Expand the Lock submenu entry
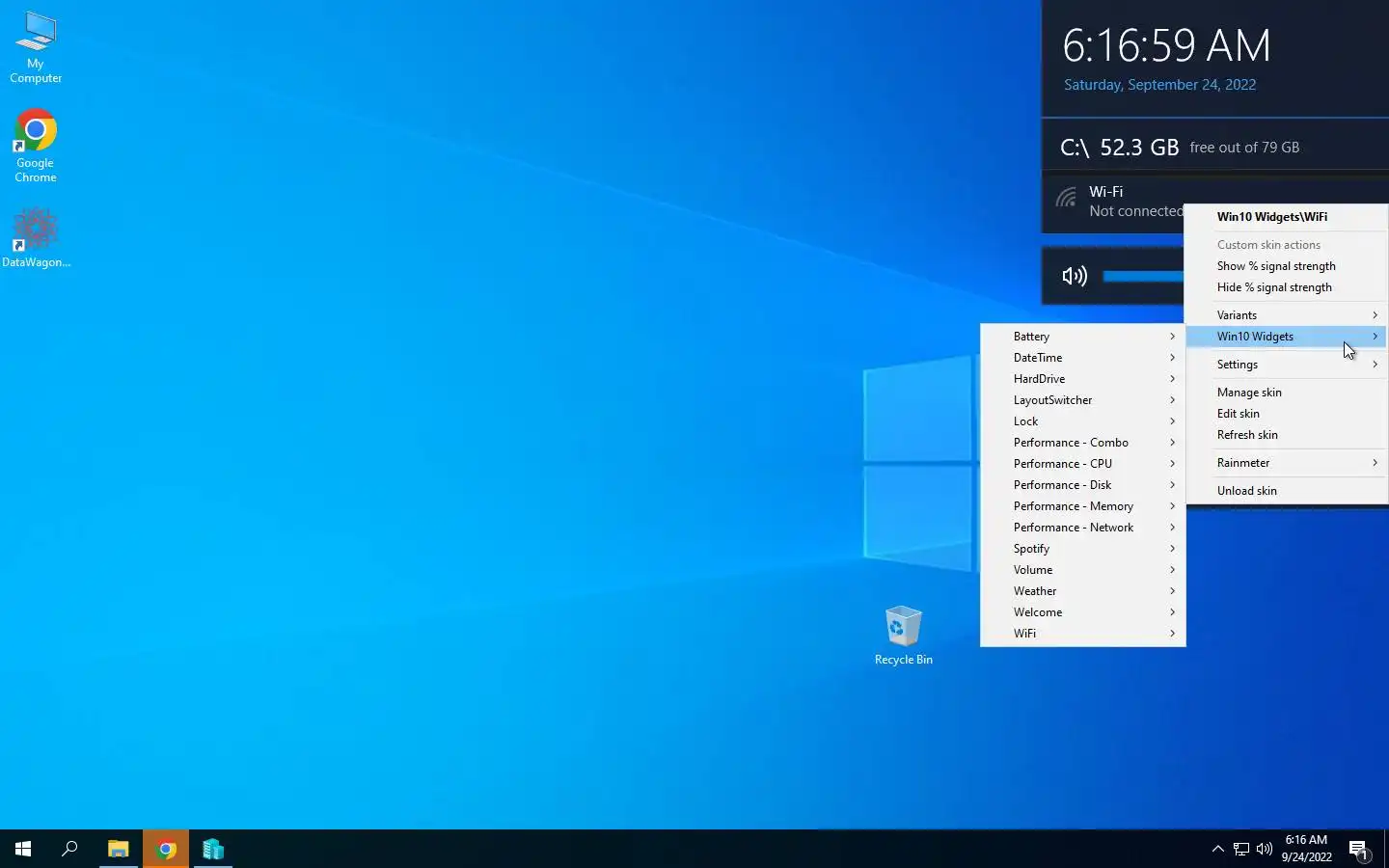The height and width of the screenshot is (868, 1389). (x=1082, y=421)
